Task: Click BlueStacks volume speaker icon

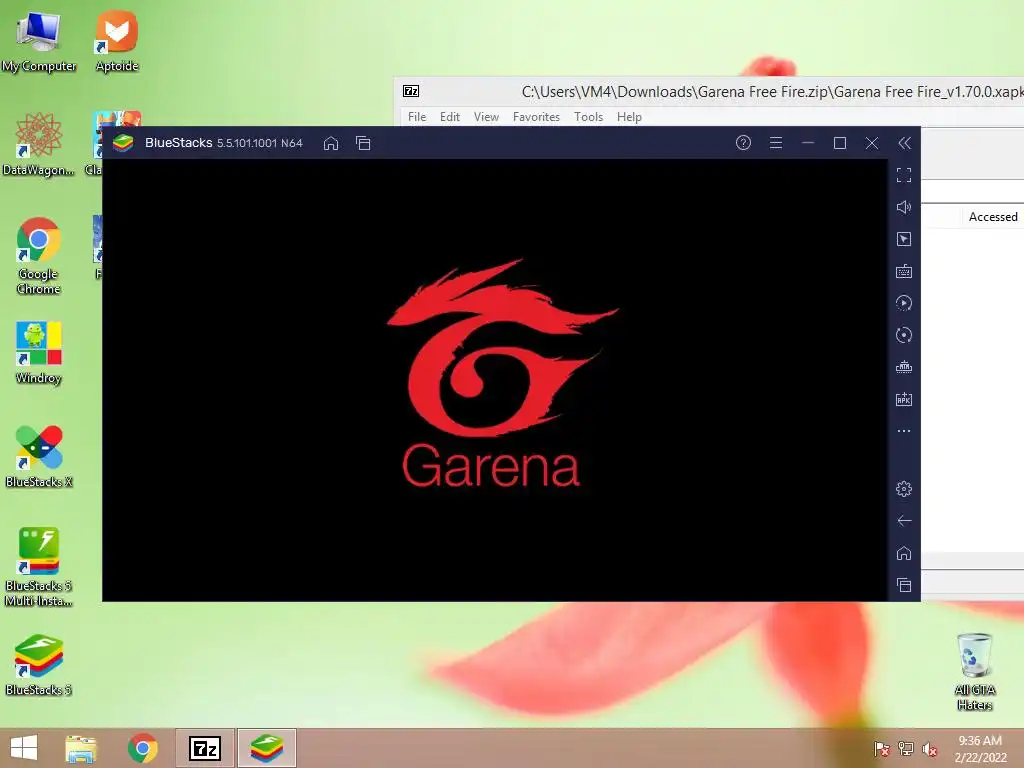Action: [x=904, y=207]
